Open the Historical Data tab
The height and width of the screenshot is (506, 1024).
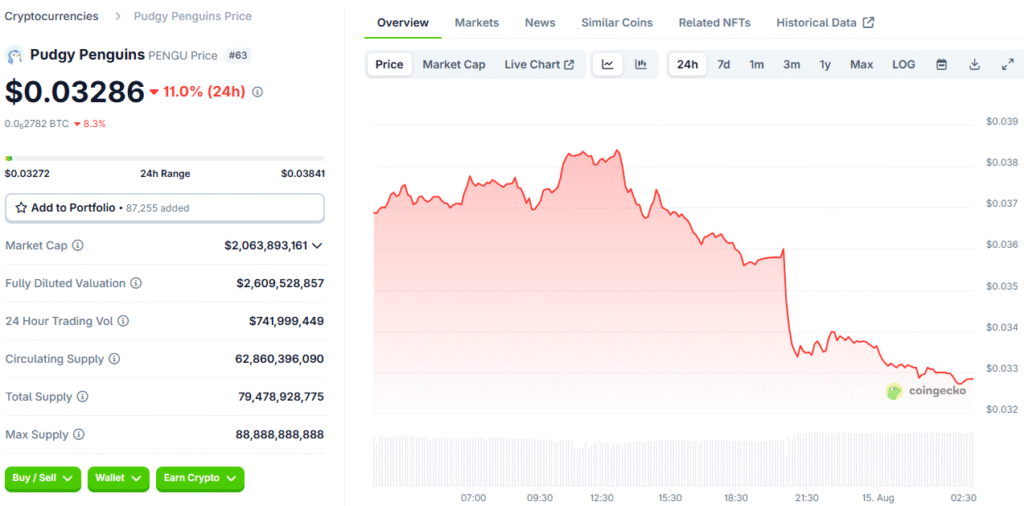tap(825, 23)
